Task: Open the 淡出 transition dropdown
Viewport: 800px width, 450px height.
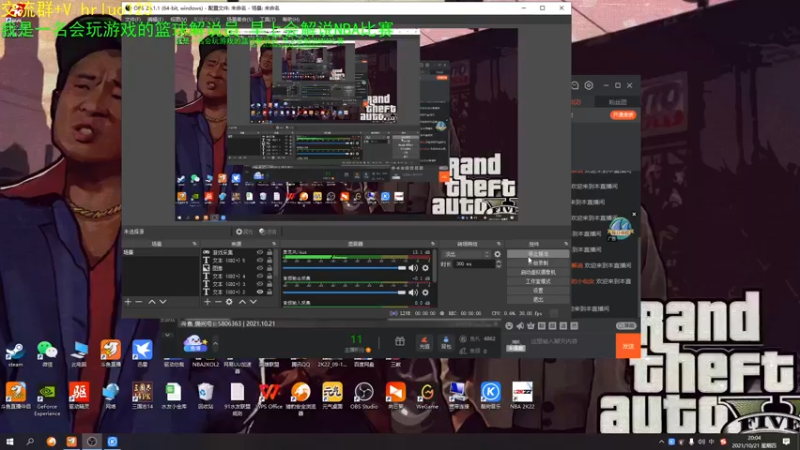Action: pos(467,254)
